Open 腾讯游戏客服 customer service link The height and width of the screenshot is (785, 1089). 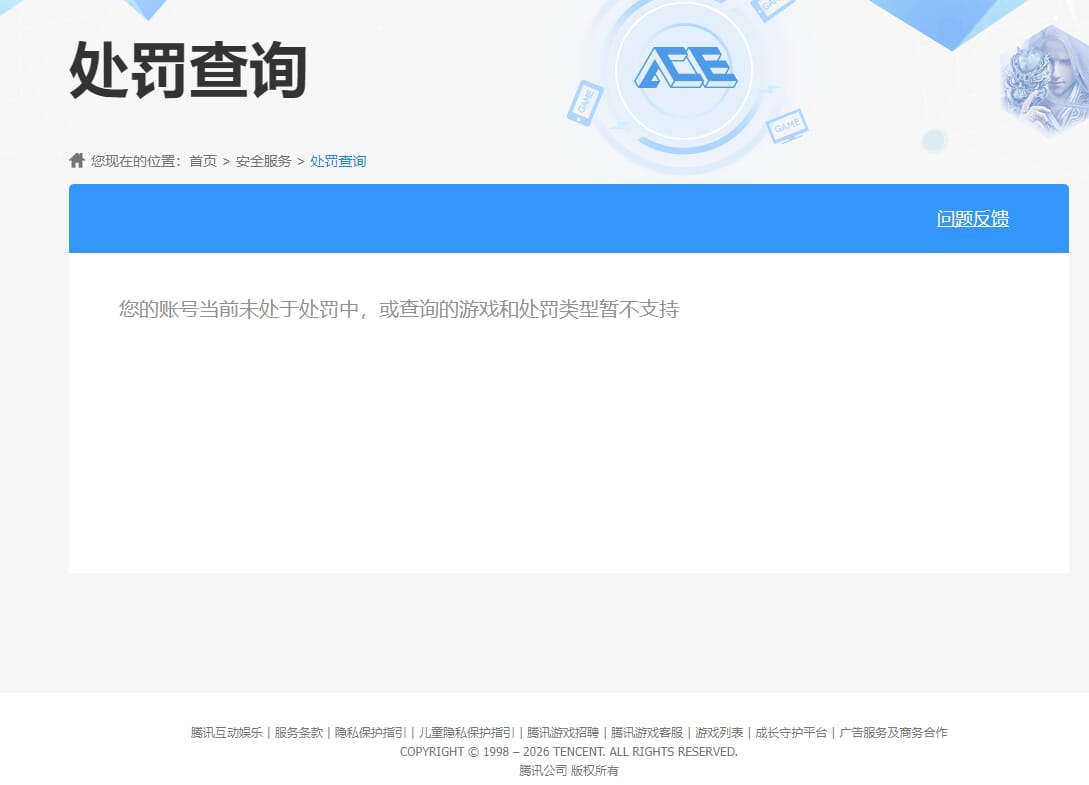pyautogui.click(x=651, y=732)
